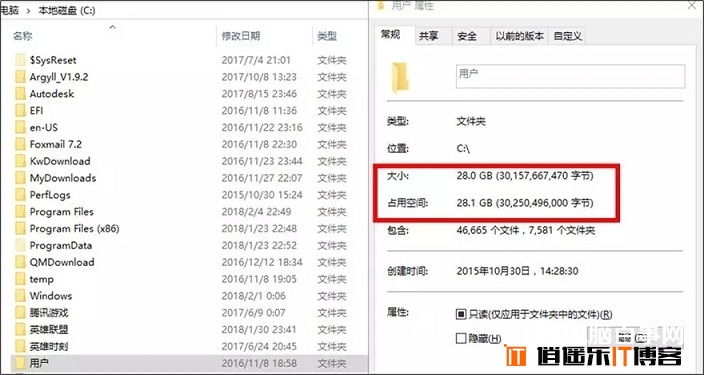The image size is (704, 375).
Task: Open the 以前的版本 tab
Action: (x=519, y=36)
